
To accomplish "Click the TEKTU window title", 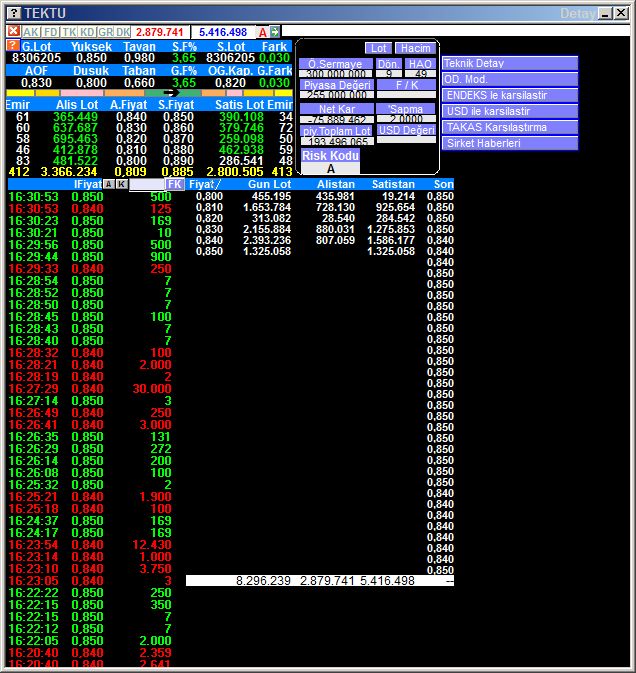I will click(x=45, y=13).
